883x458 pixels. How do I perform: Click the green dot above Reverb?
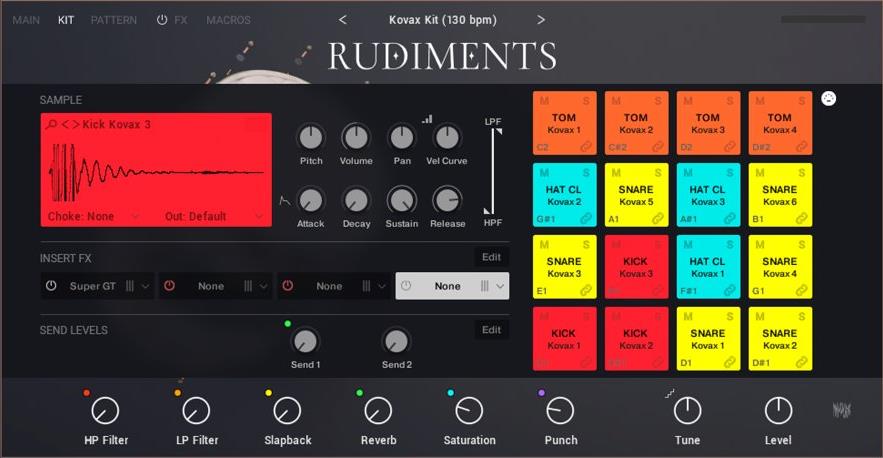click(359, 393)
